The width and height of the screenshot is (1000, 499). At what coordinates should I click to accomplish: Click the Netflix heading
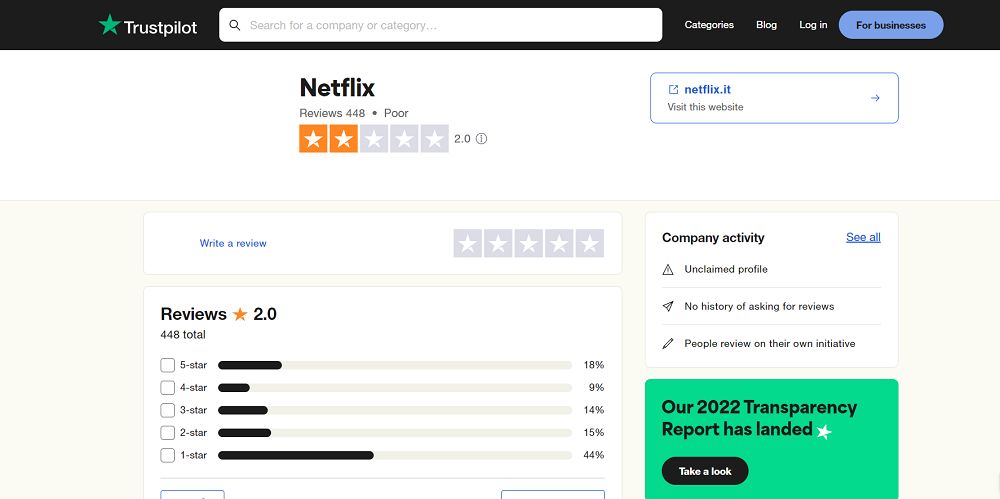337,87
